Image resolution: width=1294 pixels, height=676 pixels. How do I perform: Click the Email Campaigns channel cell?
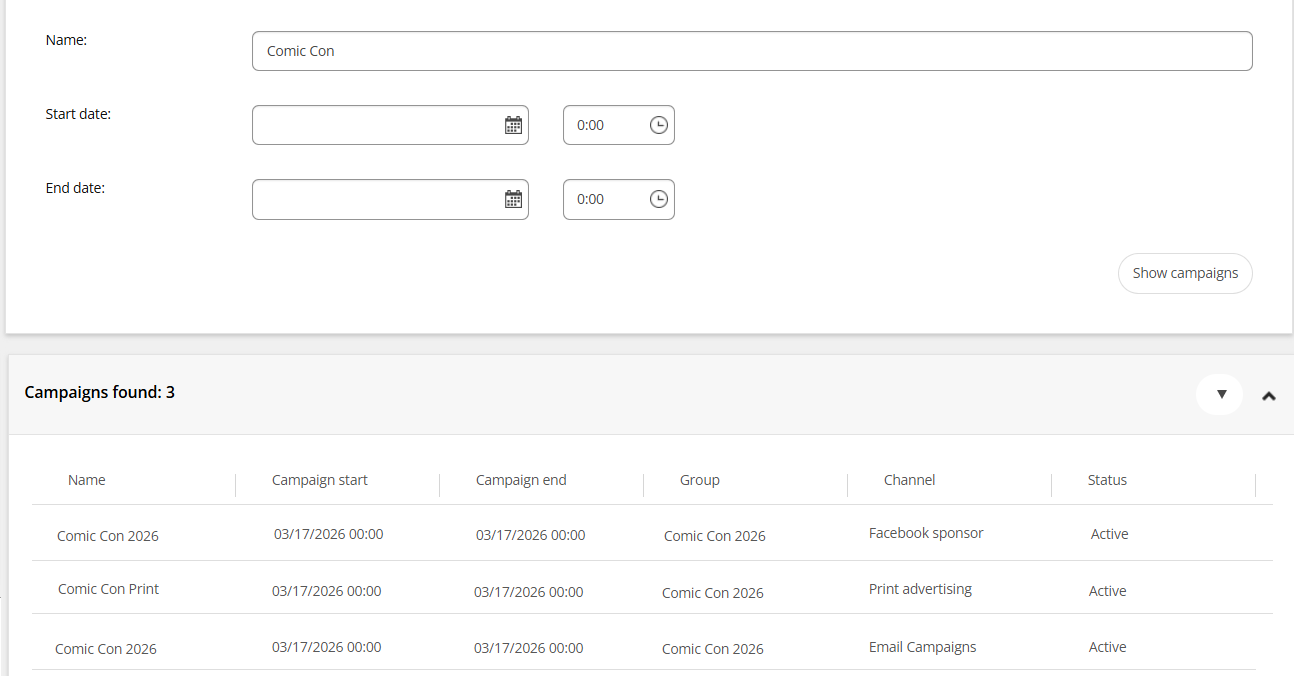(x=923, y=647)
